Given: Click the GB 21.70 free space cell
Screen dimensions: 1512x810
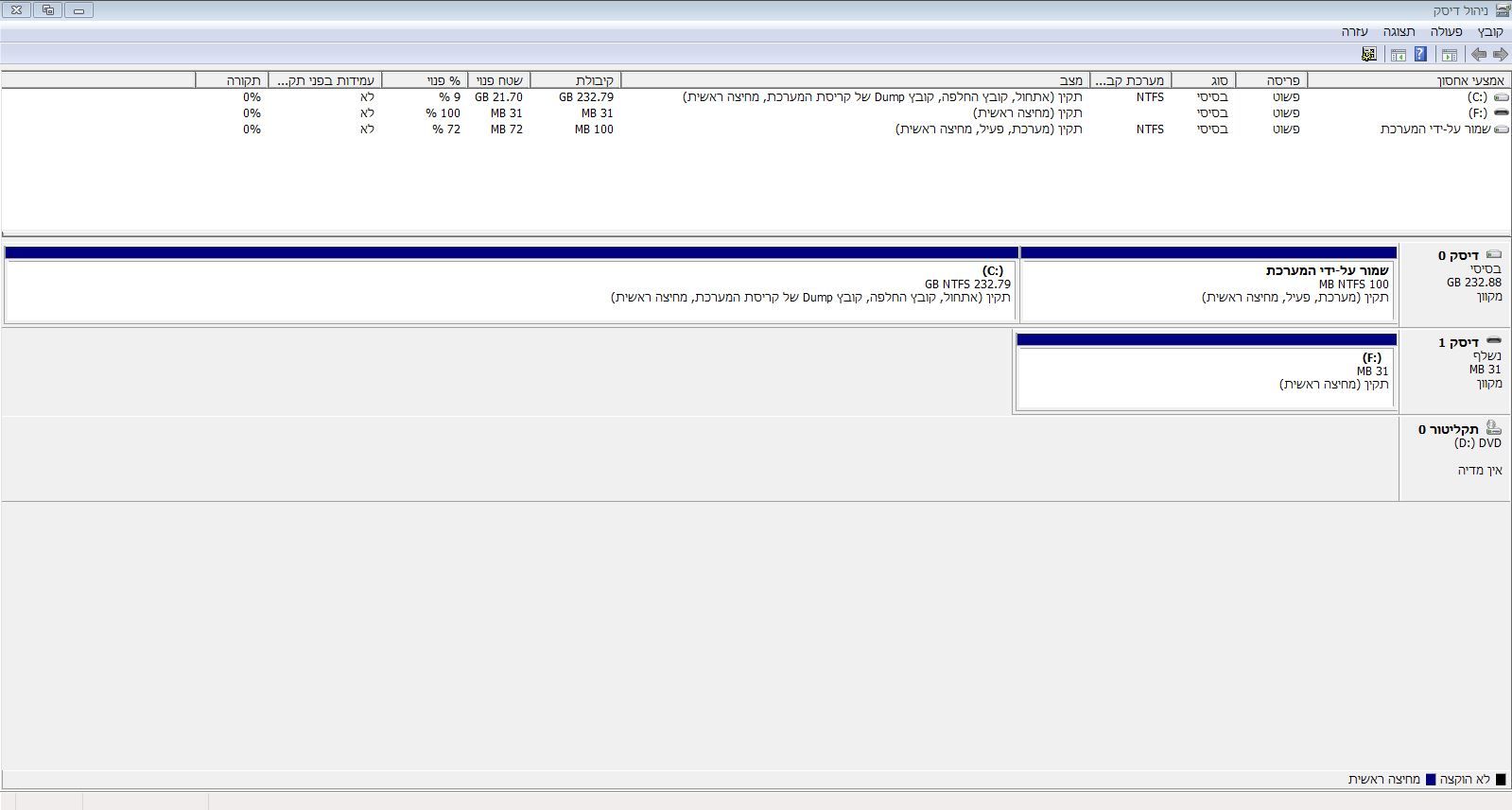Looking at the screenshot, I should 498,97.
